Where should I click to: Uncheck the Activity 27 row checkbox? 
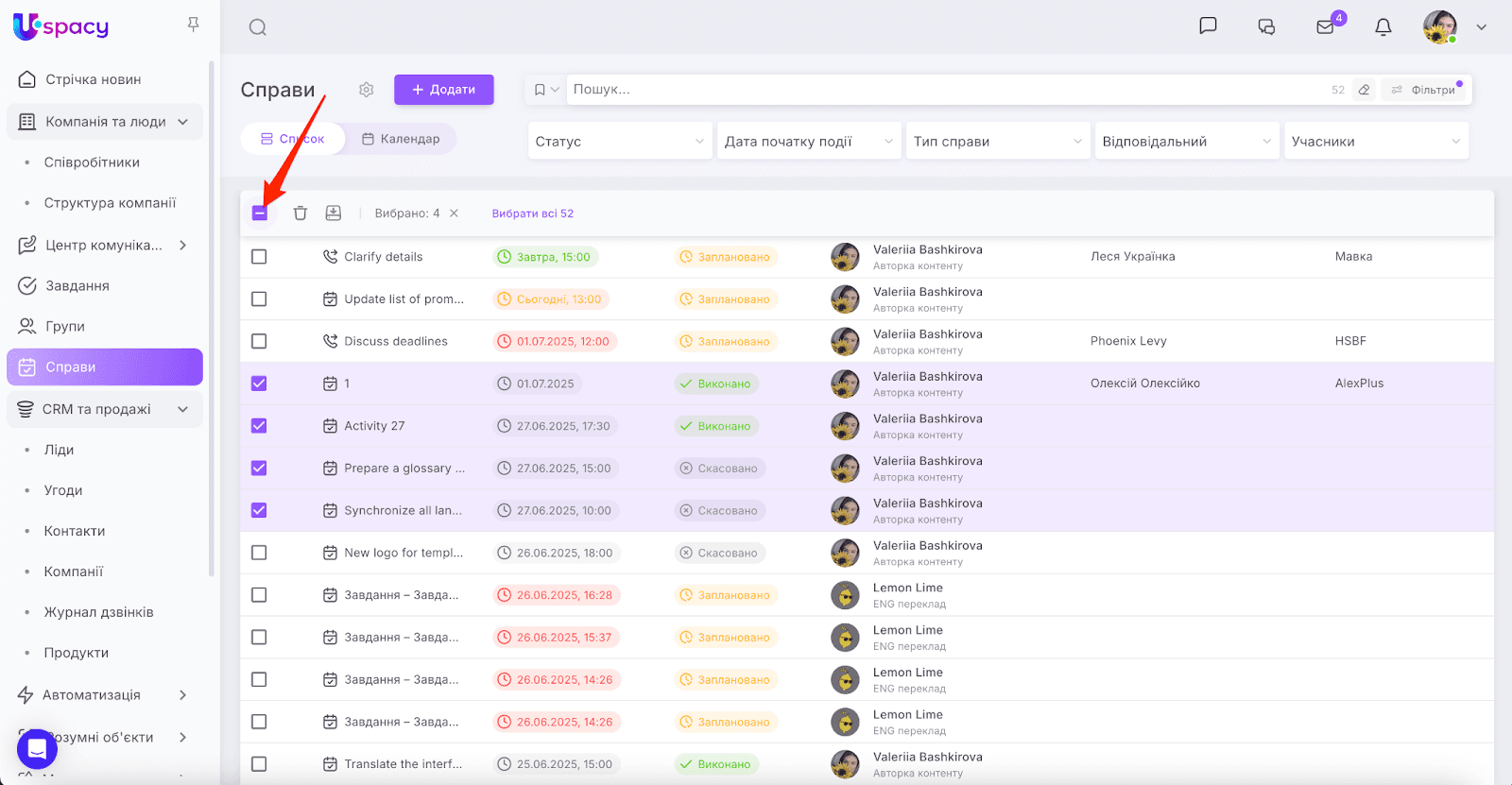[x=259, y=426]
